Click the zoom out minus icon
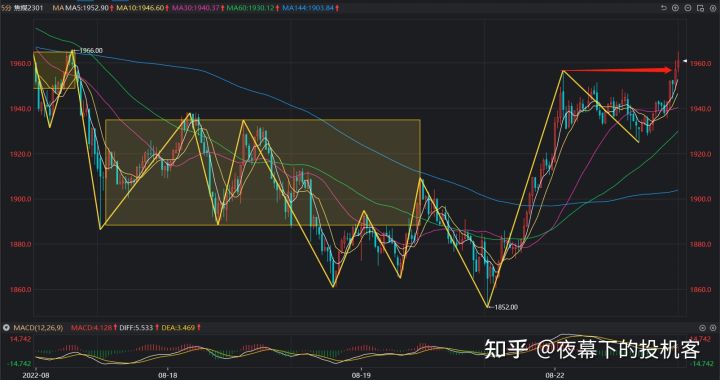The width and height of the screenshot is (720, 380). [688, 8]
